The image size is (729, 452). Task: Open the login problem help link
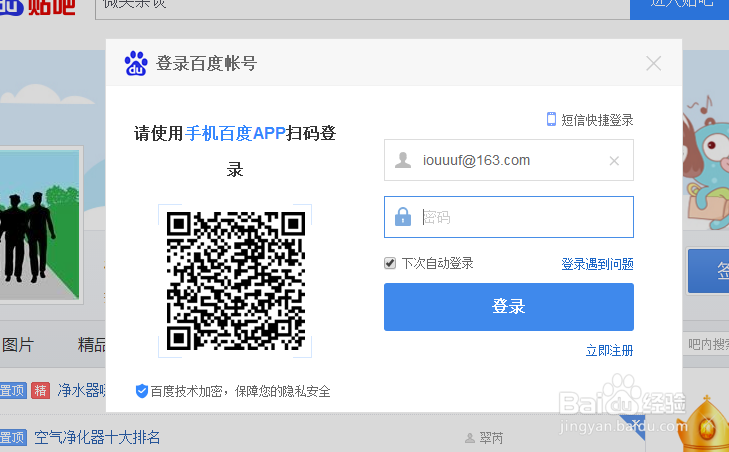pos(597,264)
